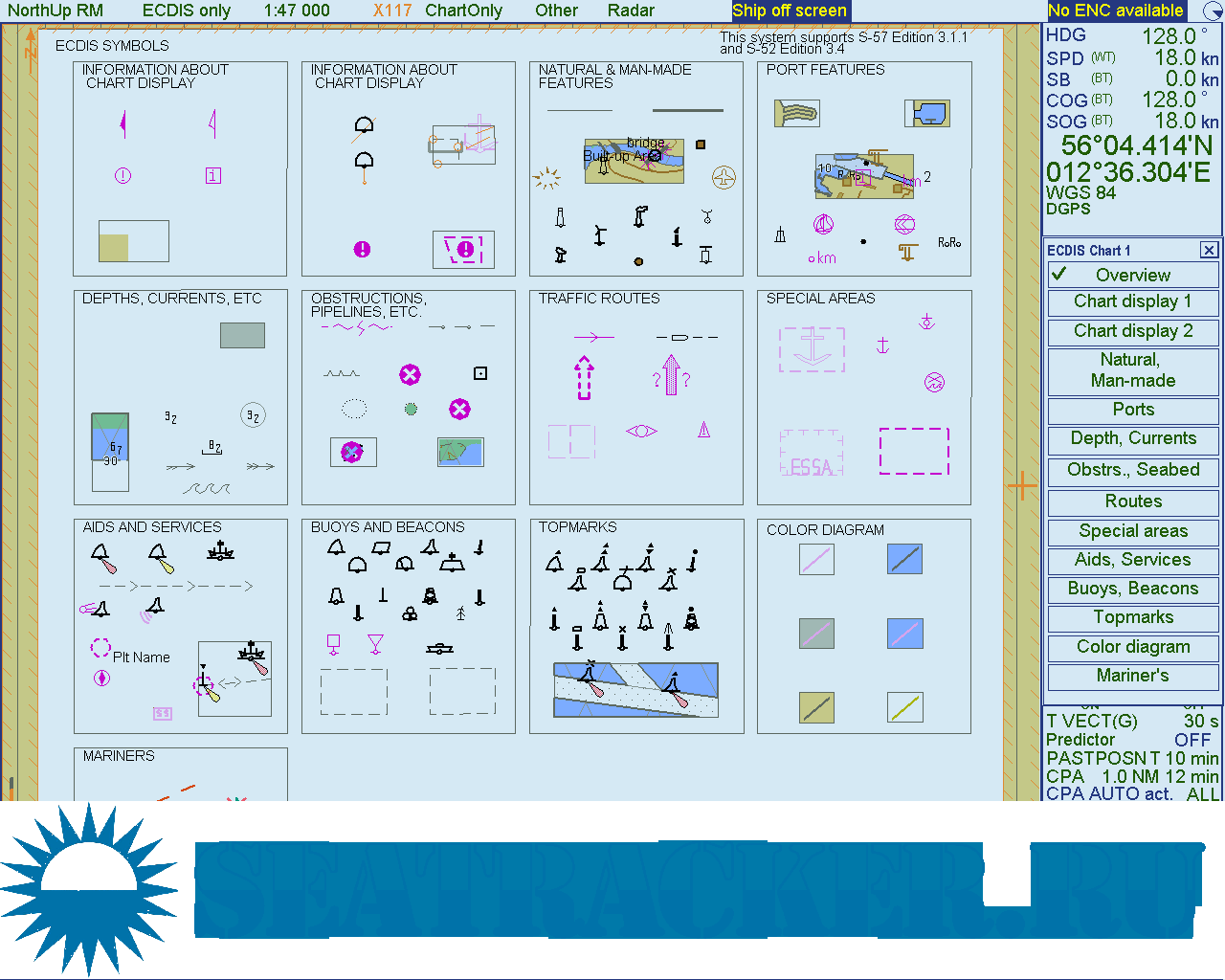
Task: Open the NorthUp RM orientation selector
Action: click(x=56, y=11)
